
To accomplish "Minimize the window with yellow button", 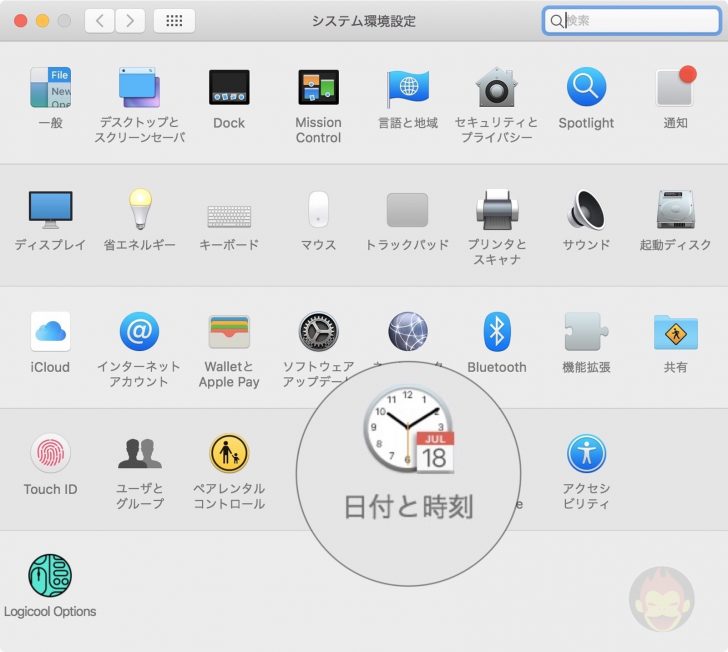I will click(x=42, y=21).
